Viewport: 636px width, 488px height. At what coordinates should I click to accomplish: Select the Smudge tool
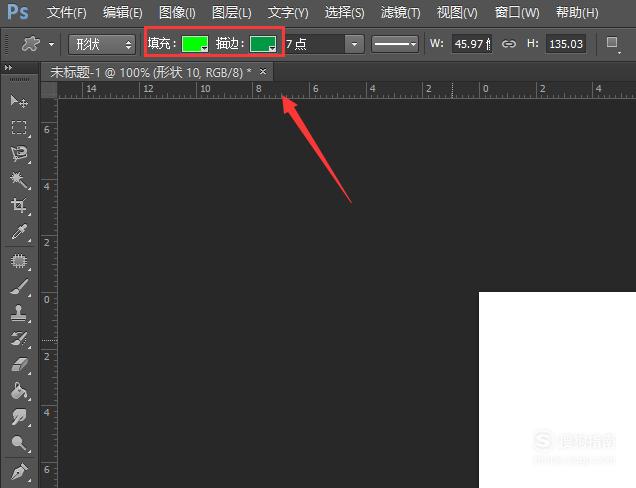pyautogui.click(x=19, y=417)
